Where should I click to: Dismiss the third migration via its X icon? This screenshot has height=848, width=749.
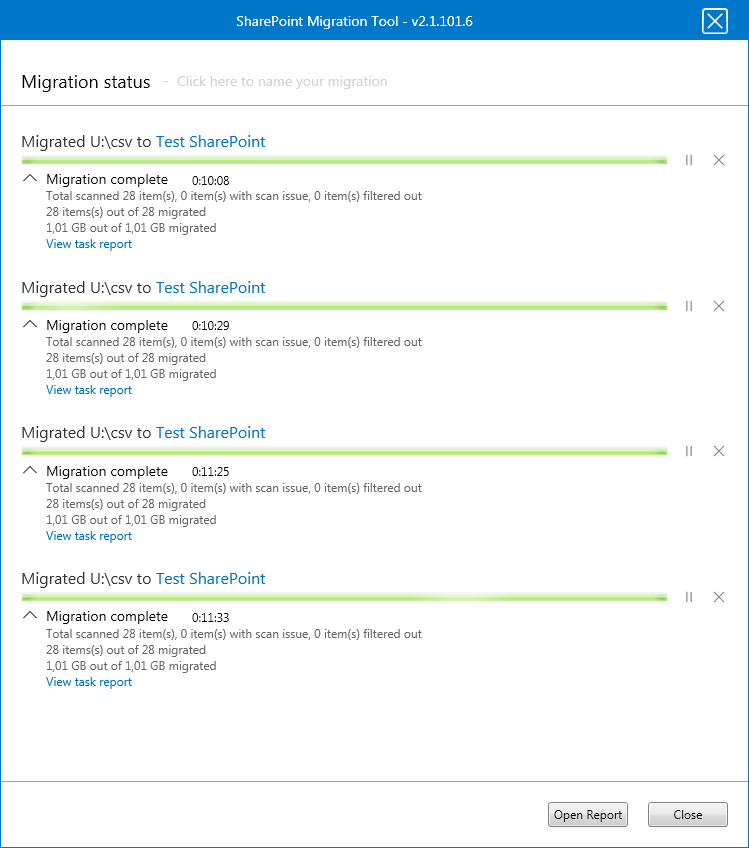click(719, 451)
